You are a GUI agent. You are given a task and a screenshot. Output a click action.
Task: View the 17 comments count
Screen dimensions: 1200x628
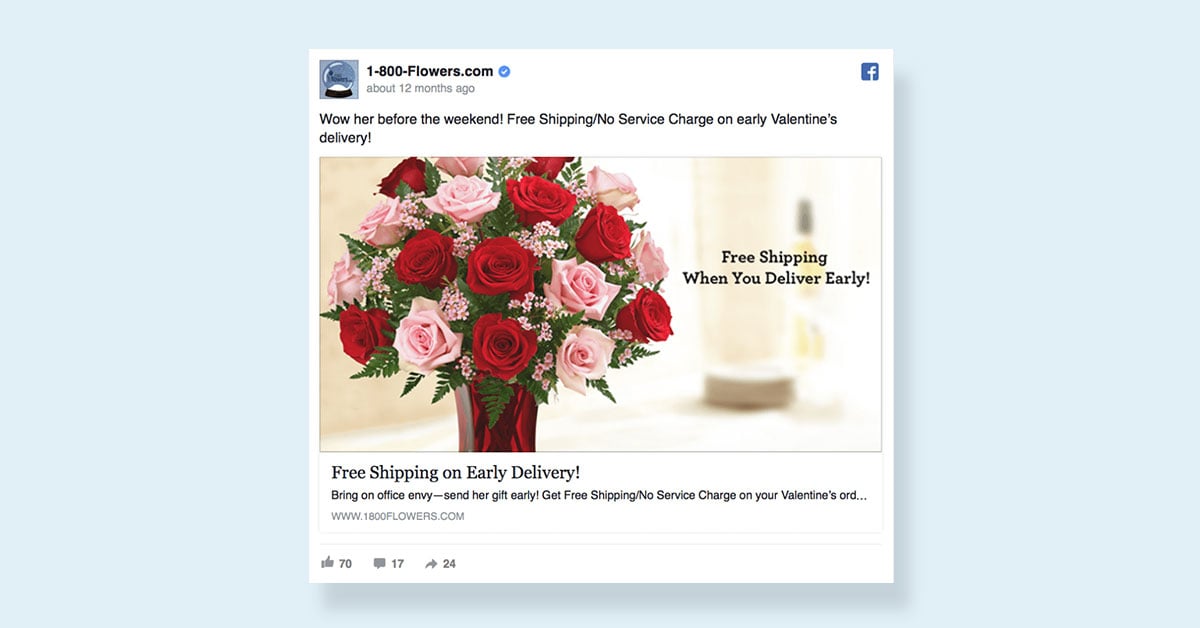[x=397, y=564]
